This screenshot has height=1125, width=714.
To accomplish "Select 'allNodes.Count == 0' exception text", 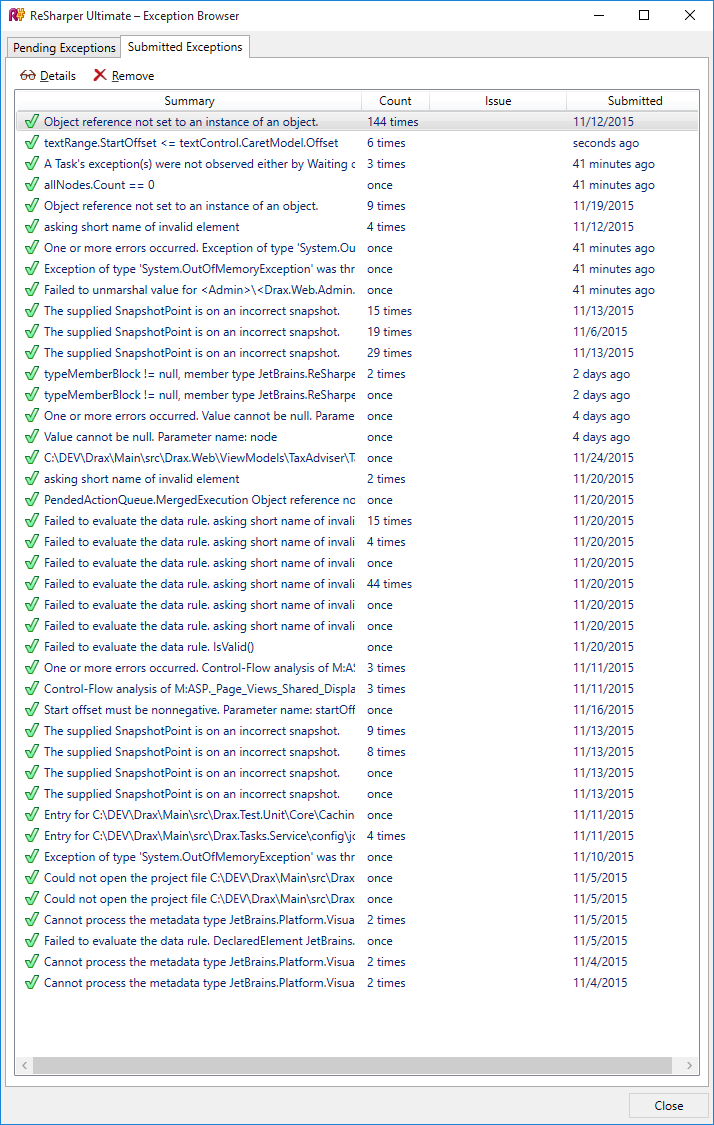I will 99,184.
